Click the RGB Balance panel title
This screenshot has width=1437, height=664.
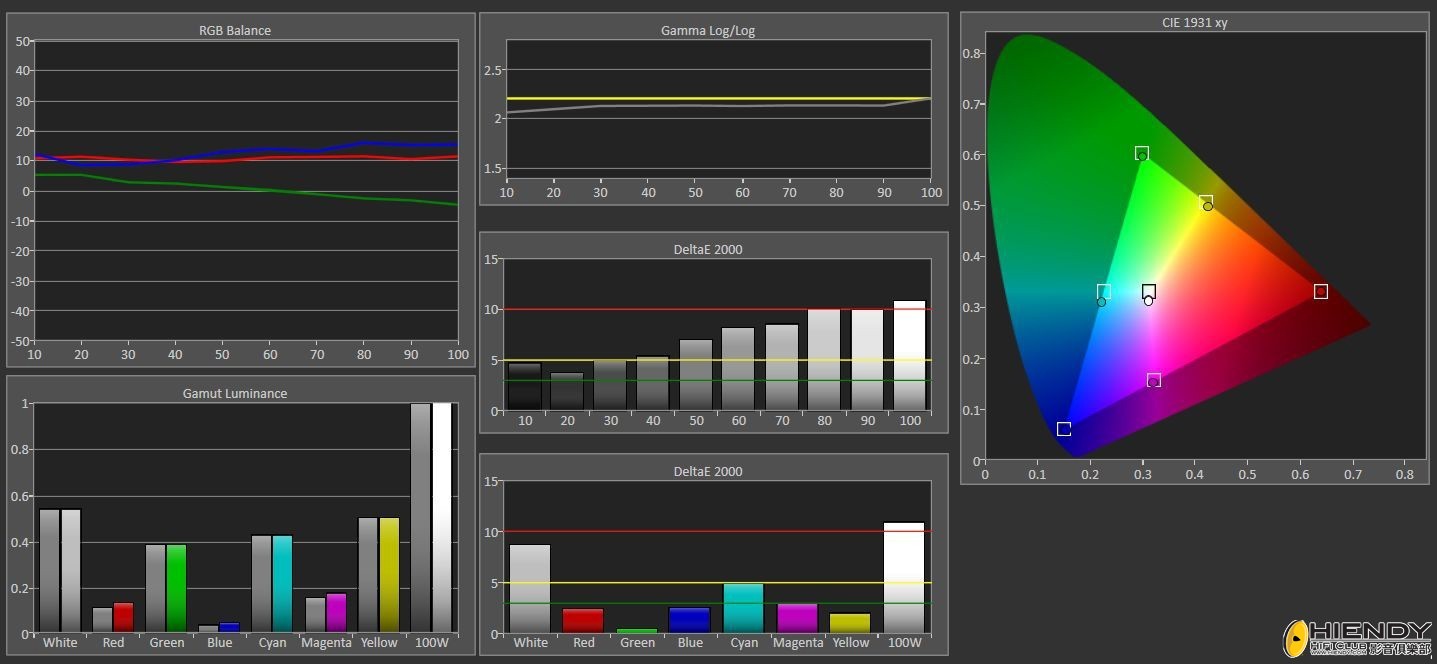[x=235, y=30]
